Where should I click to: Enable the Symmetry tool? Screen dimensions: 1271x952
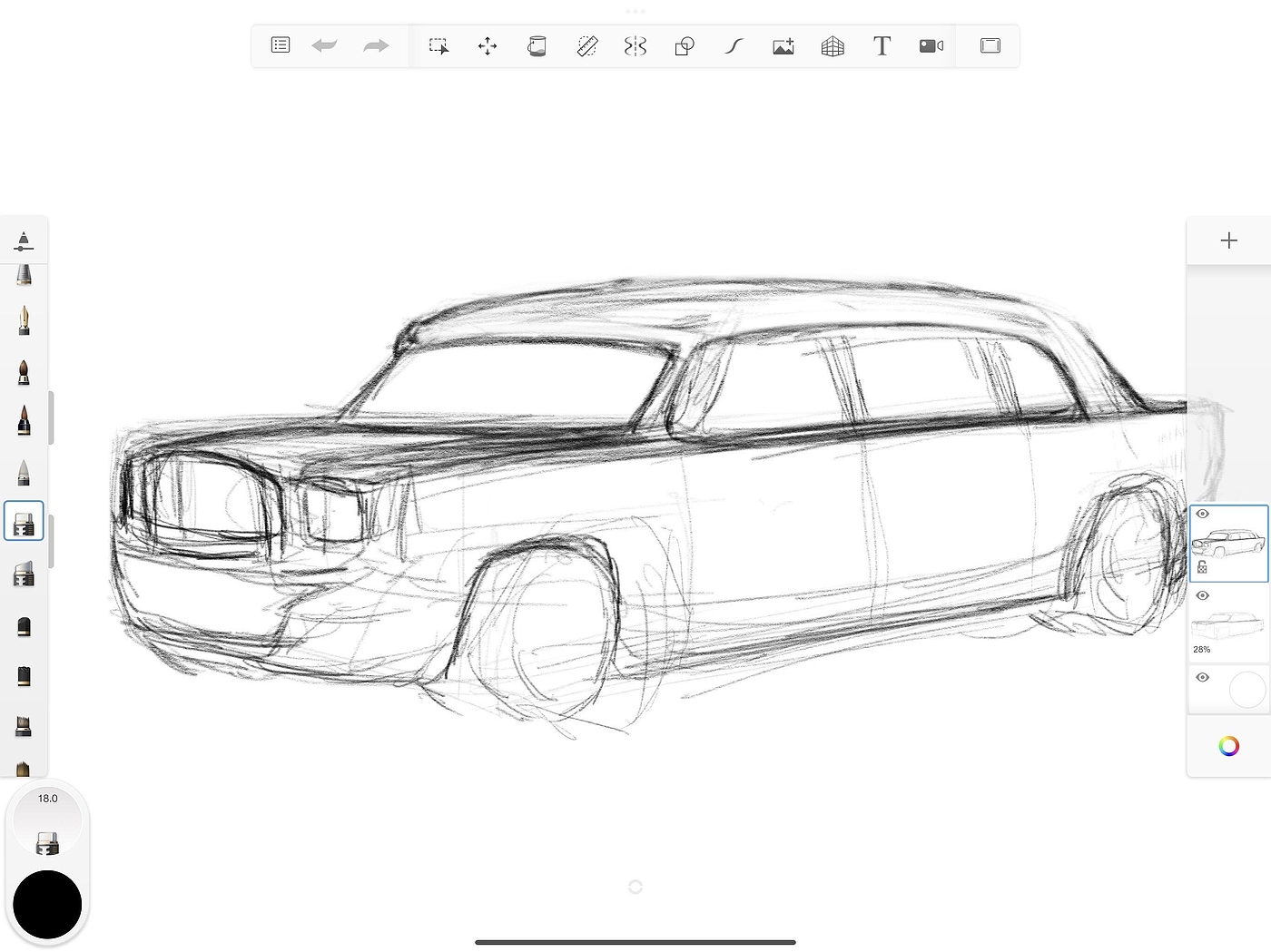click(635, 46)
